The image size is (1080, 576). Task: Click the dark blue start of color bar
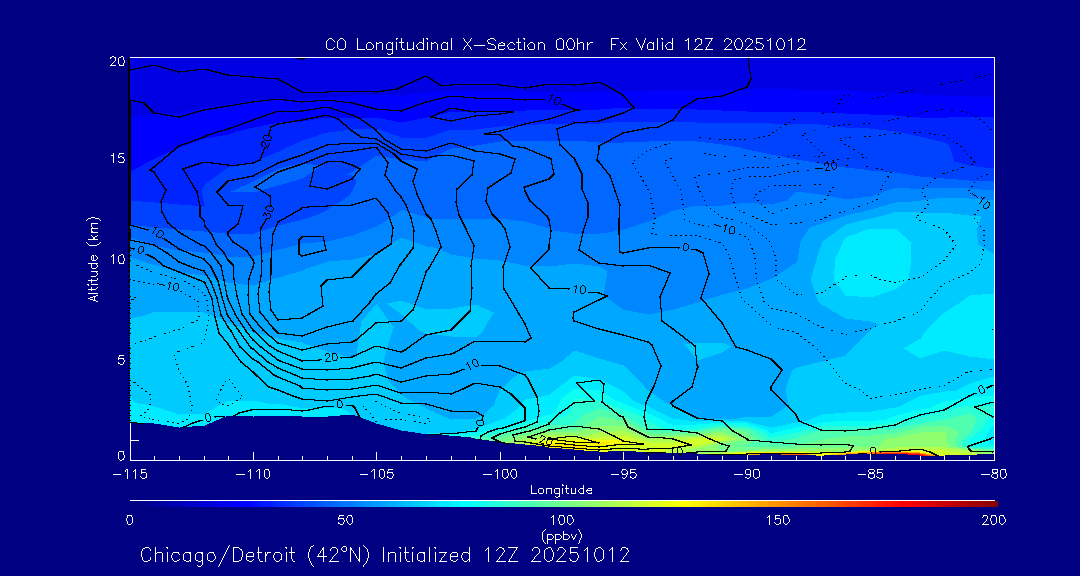[x=136, y=502]
